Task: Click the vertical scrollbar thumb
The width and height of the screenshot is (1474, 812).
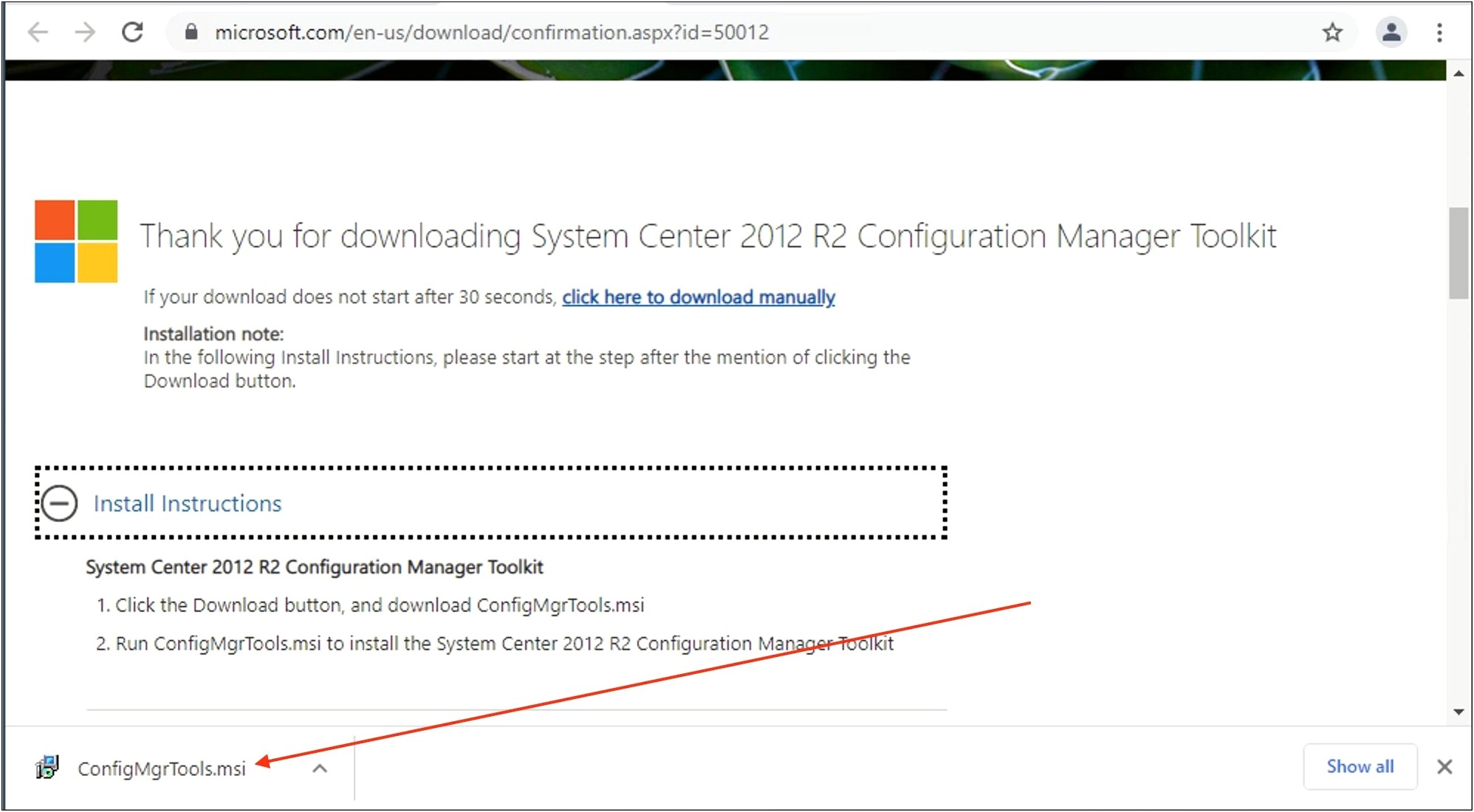Action: coord(1458,253)
